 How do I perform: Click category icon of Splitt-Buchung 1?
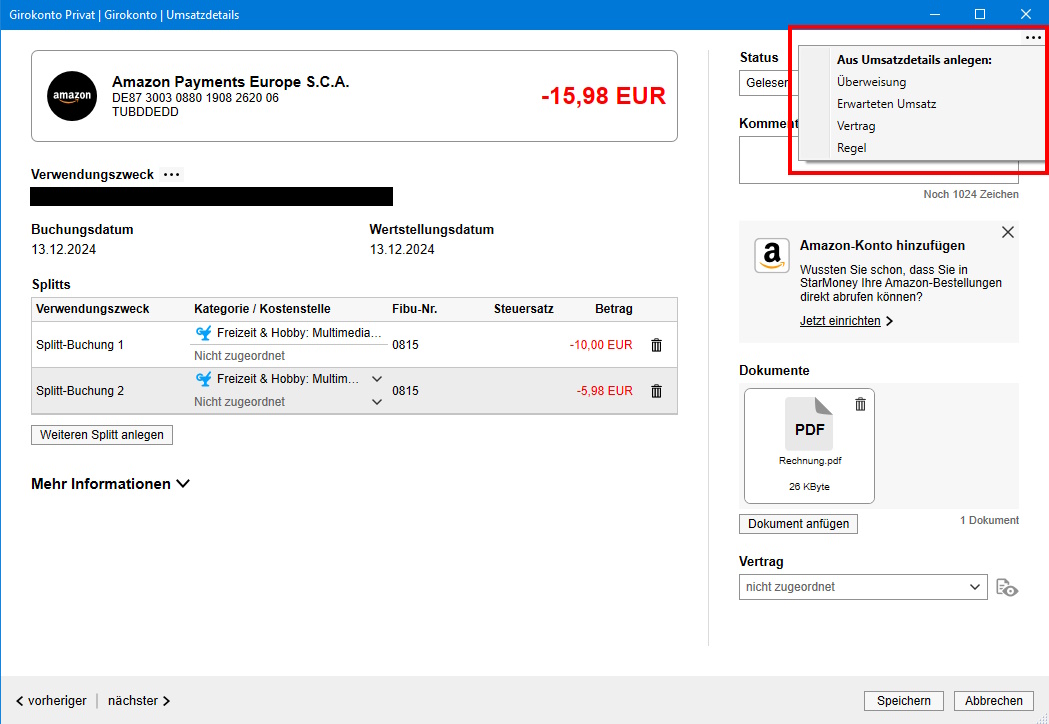[x=203, y=333]
